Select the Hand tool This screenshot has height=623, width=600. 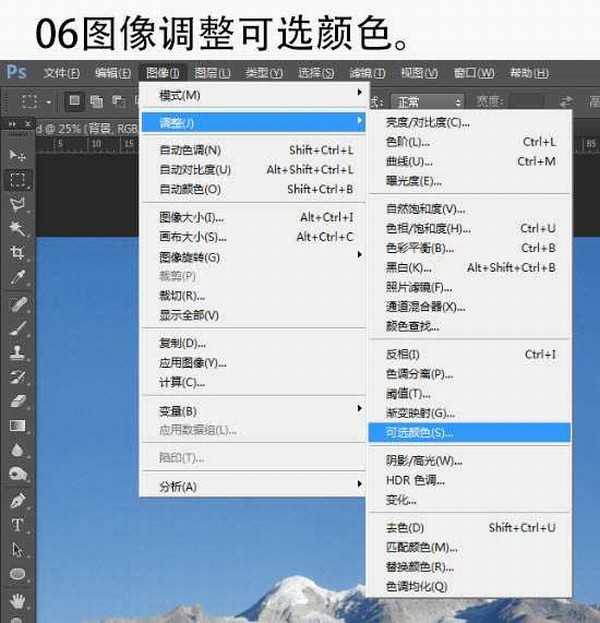17,600
